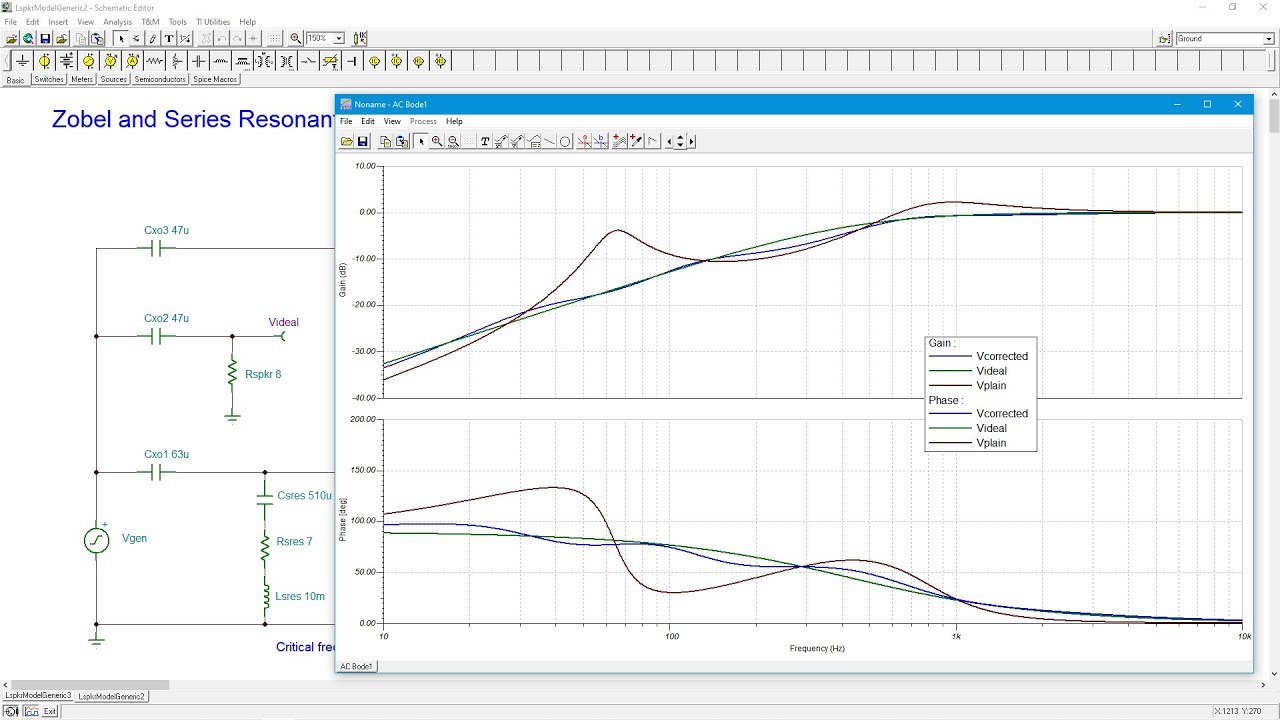Open the Tools menu in Schematic Editor
This screenshot has height=720, width=1280.
(177, 22)
